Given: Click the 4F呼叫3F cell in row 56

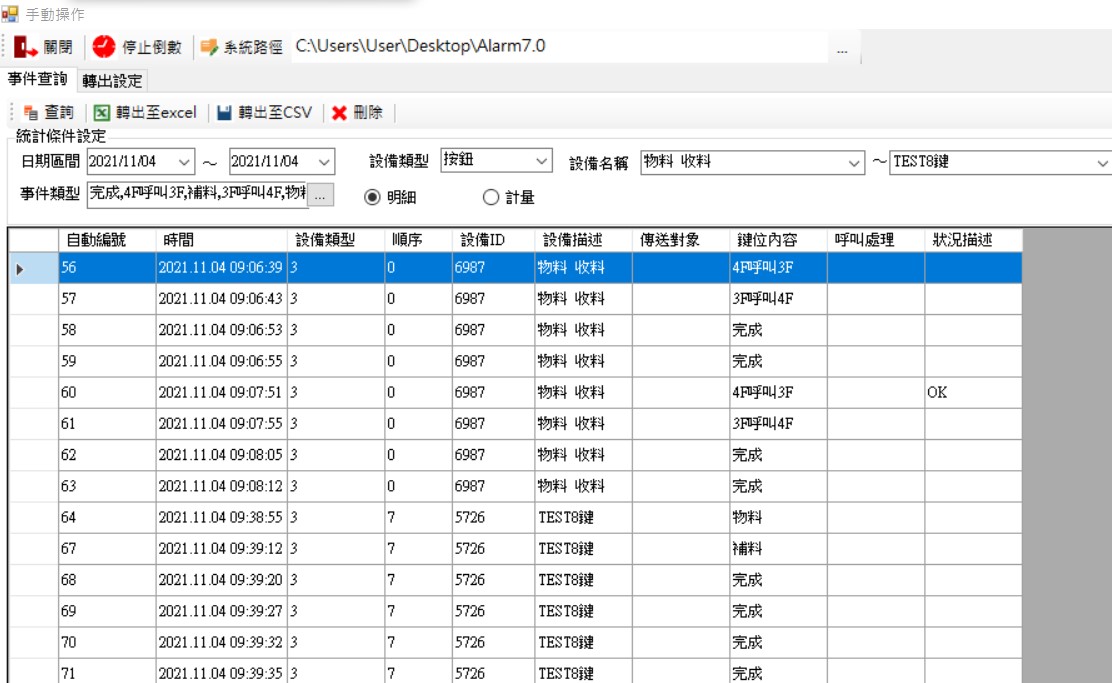Looking at the screenshot, I should 778,268.
